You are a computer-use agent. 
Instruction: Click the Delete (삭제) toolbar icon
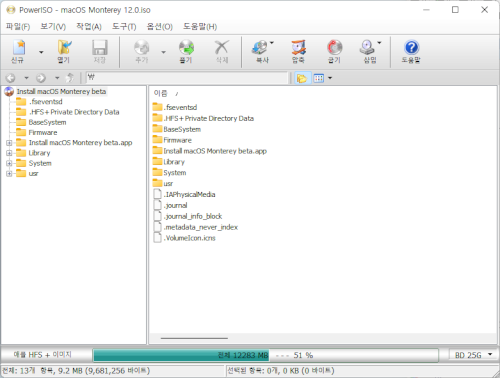point(222,48)
